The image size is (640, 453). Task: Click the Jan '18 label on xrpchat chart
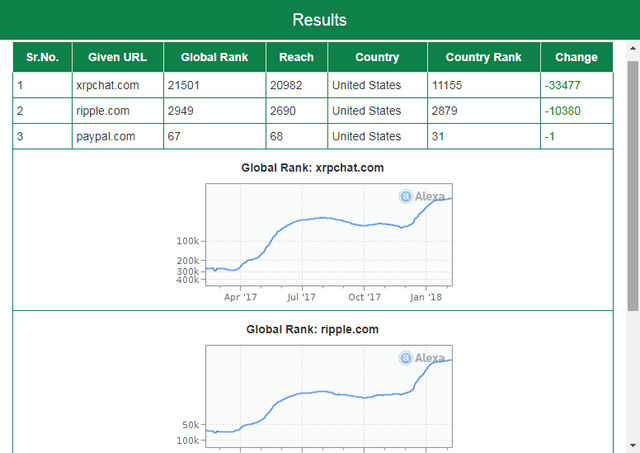tap(426, 298)
